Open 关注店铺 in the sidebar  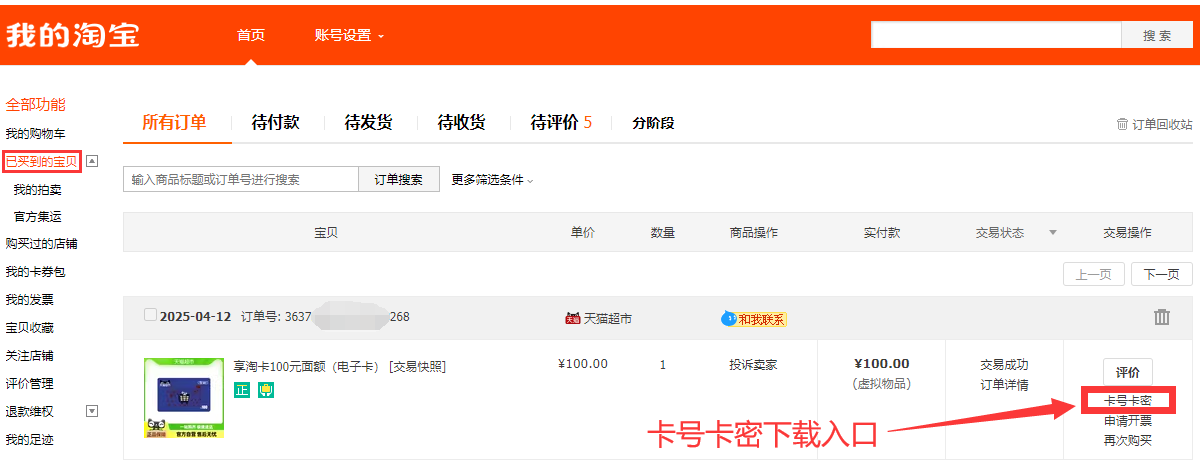point(29,355)
